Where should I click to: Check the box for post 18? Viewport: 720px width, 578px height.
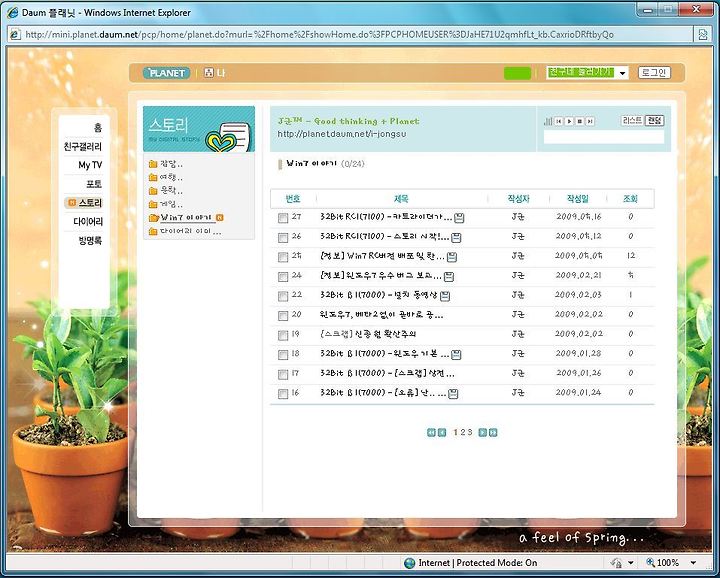pos(283,355)
